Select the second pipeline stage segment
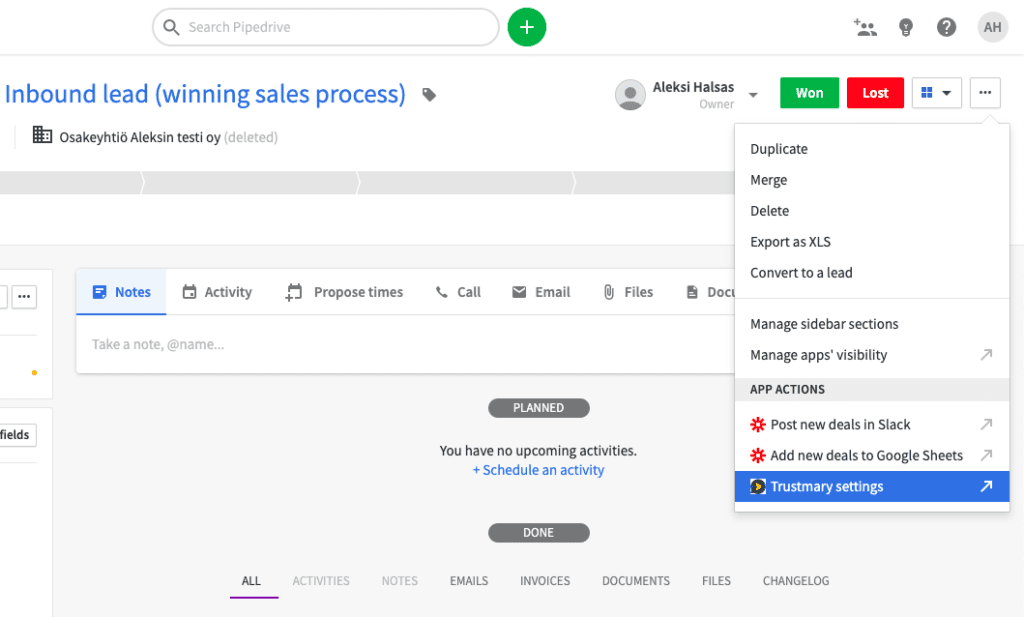The width and height of the screenshot is (1024, 617). [x=251, y=183]
